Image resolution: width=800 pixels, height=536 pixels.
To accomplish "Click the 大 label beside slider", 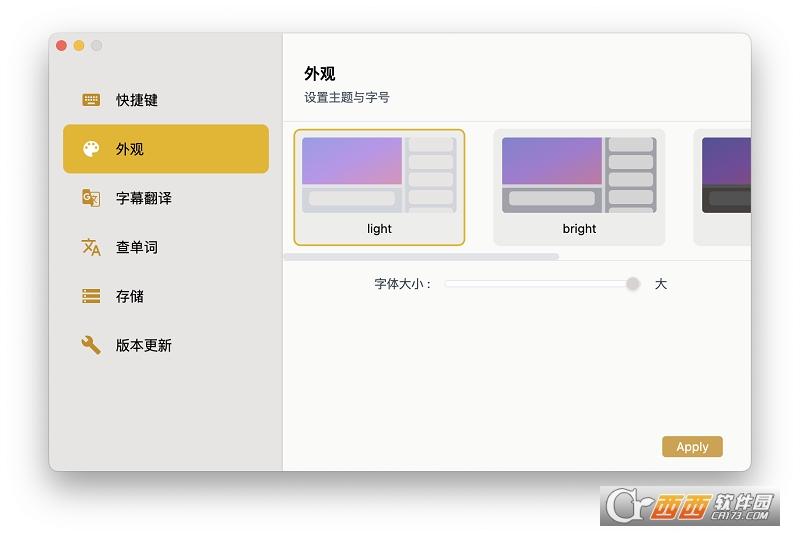I will [x=661, y=284].
